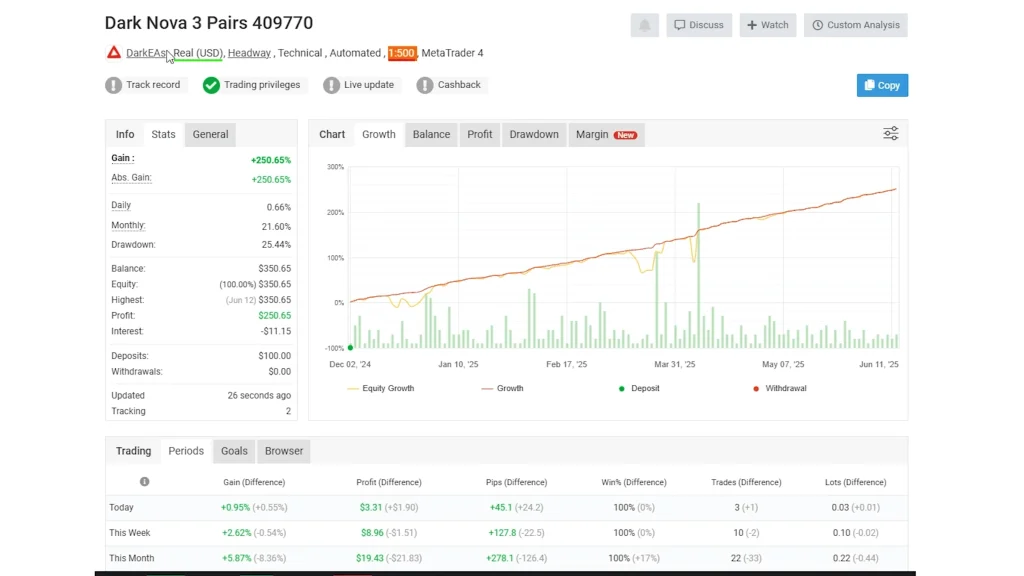Image resolution: width=1024 pixels, height=576 pixels.
Task: Open the Custom Analysis options
Action: pyautogui.click(x=855, y=25)
